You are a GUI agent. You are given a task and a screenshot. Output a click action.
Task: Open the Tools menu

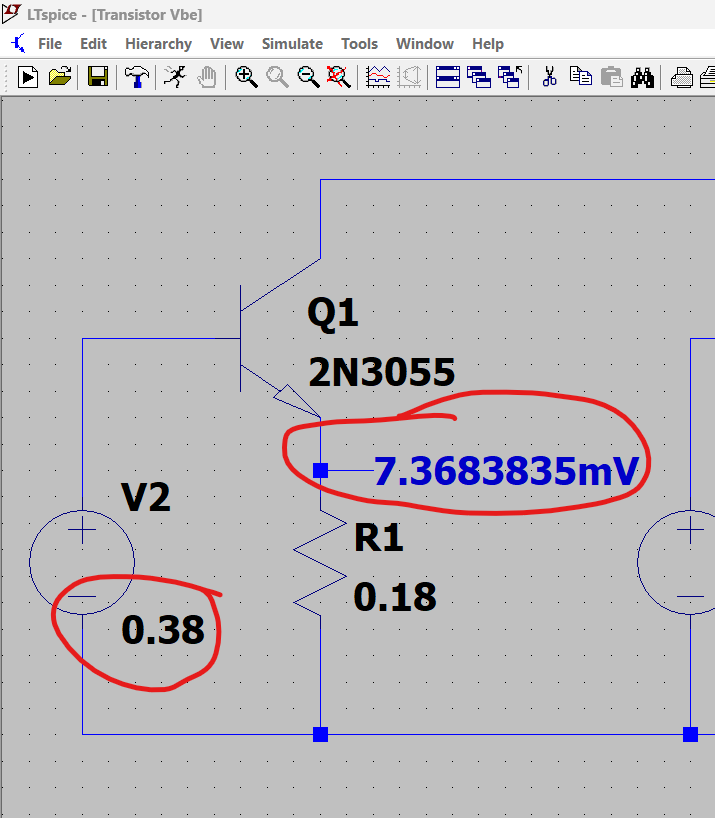(359, 44)
